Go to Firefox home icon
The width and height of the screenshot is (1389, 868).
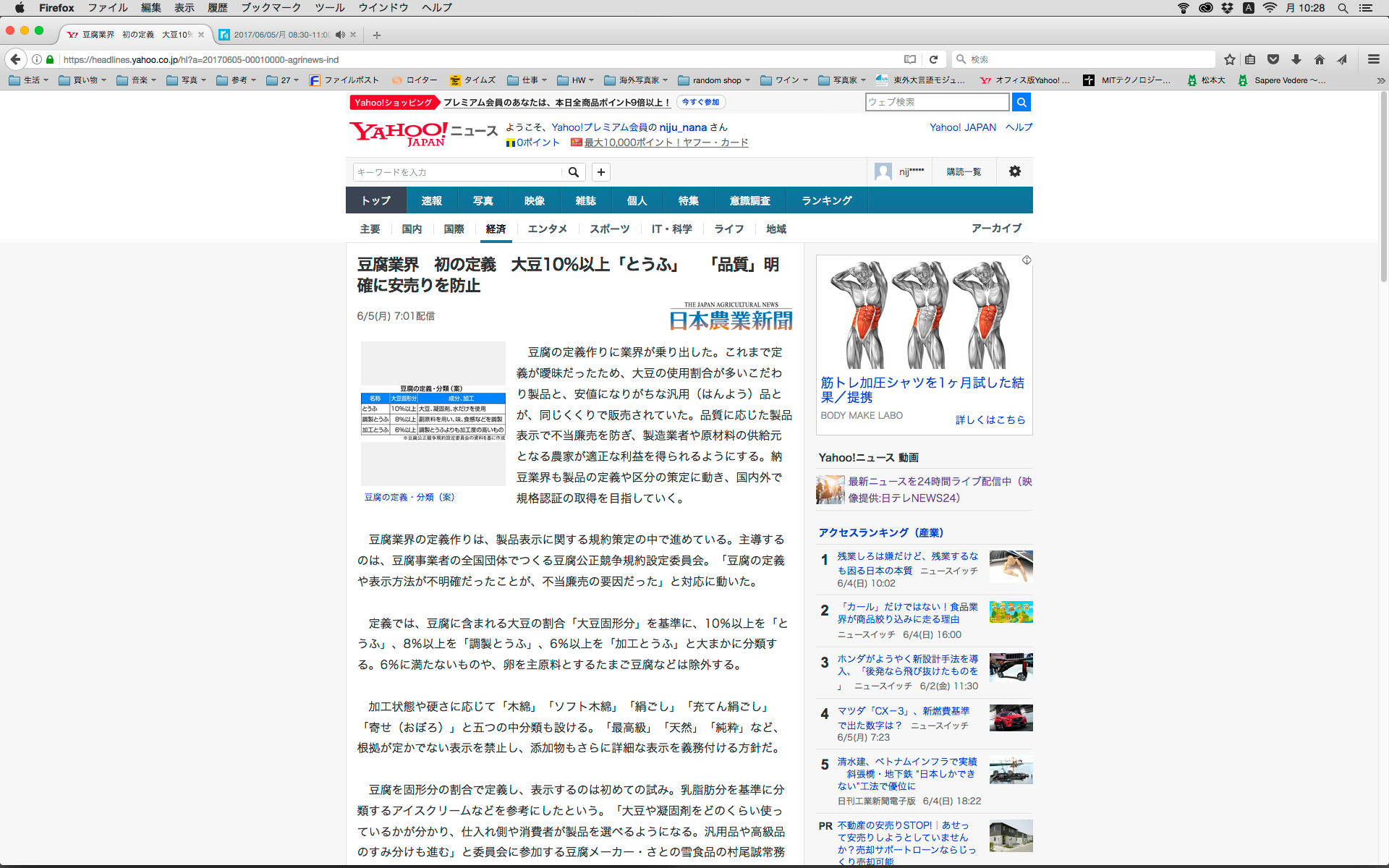coord(1320,59)
